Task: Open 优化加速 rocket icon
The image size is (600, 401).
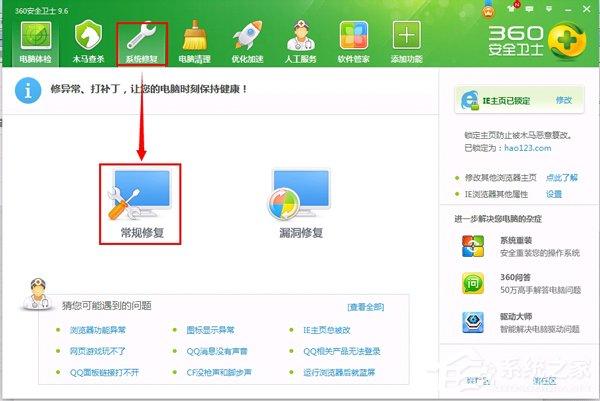Action: click(x=248, y=35)
